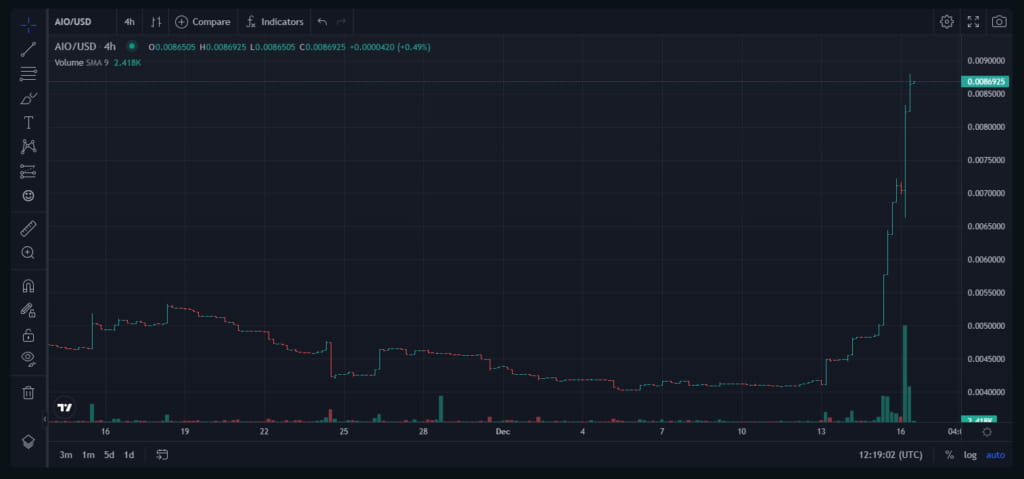Viewport: 1024px width, 479px height.
Task: Click the green market status dot
Action: 132,46
